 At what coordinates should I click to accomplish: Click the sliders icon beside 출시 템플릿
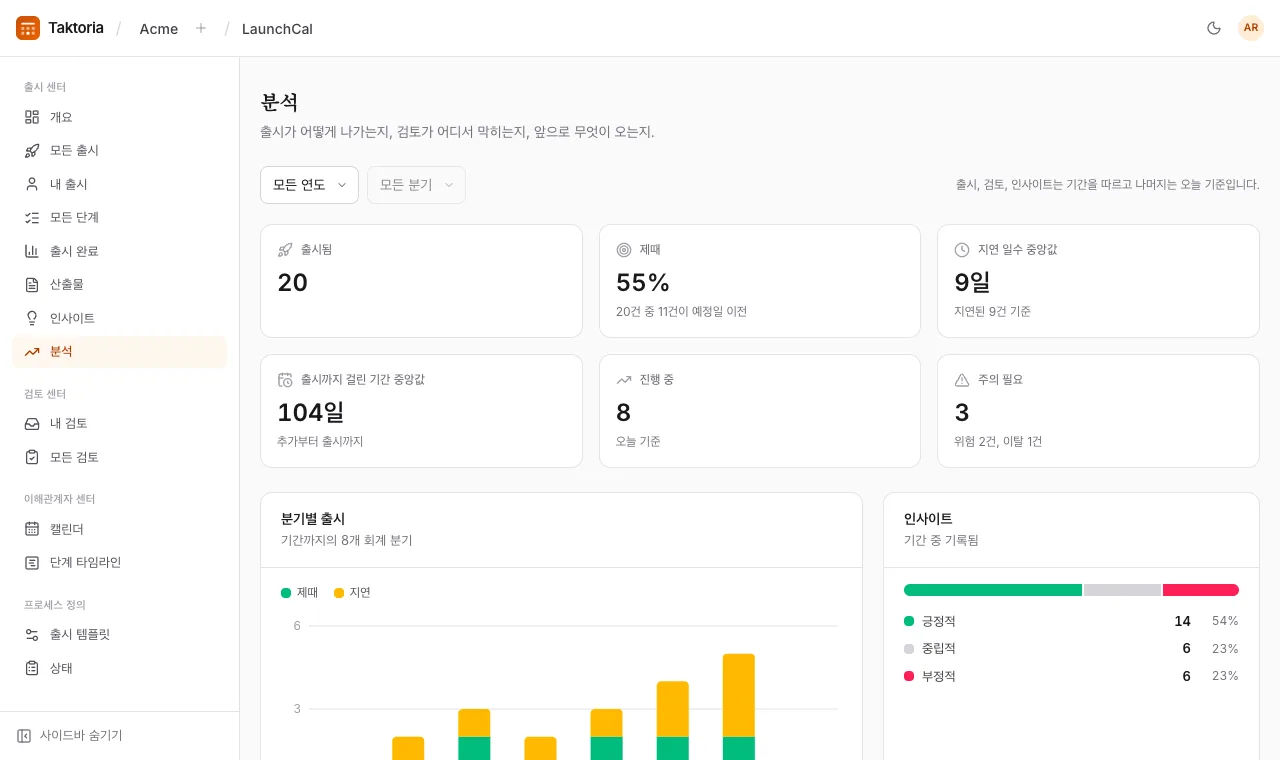click(x=32, y=634)
